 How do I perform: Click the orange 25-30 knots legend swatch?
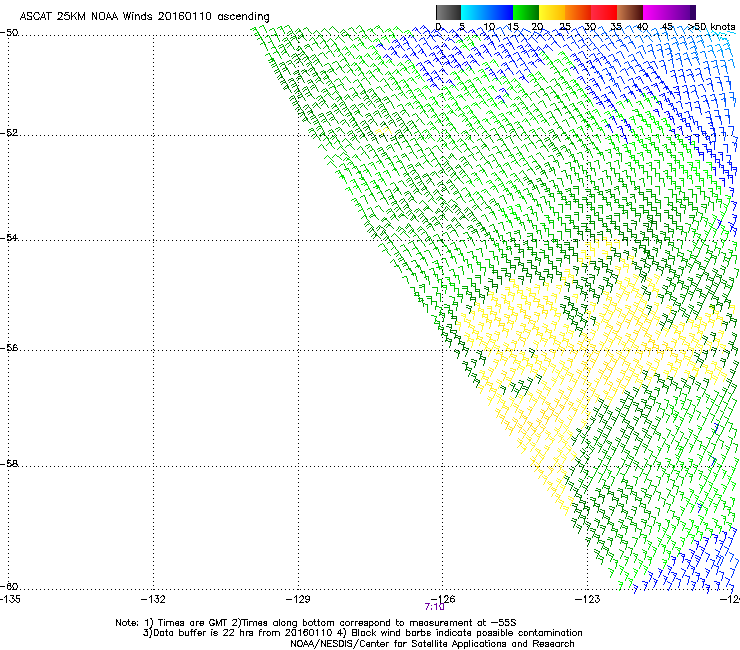pyautogui.click(x=578, y=12)
